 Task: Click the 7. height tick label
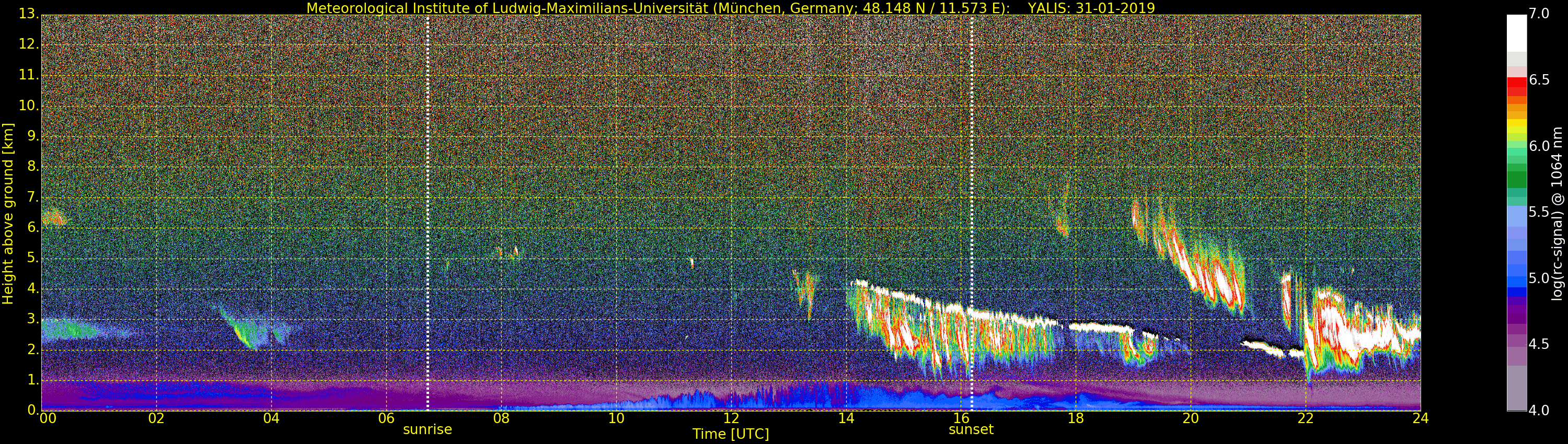click(x=33, y=197)
